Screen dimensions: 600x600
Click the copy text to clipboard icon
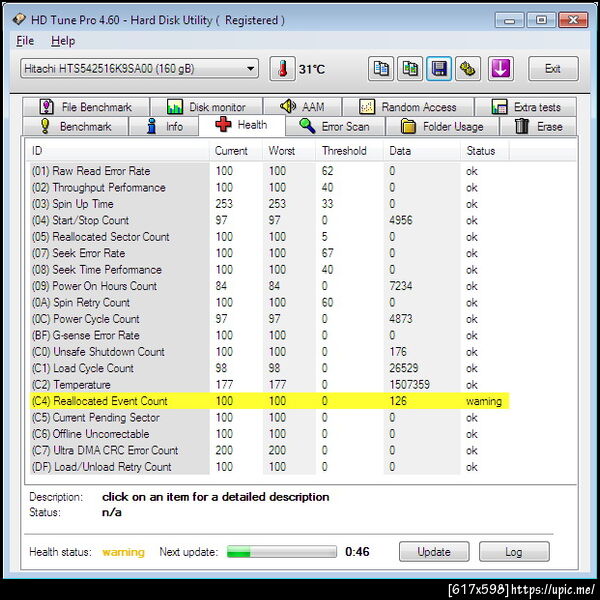(x=381, y=69)
